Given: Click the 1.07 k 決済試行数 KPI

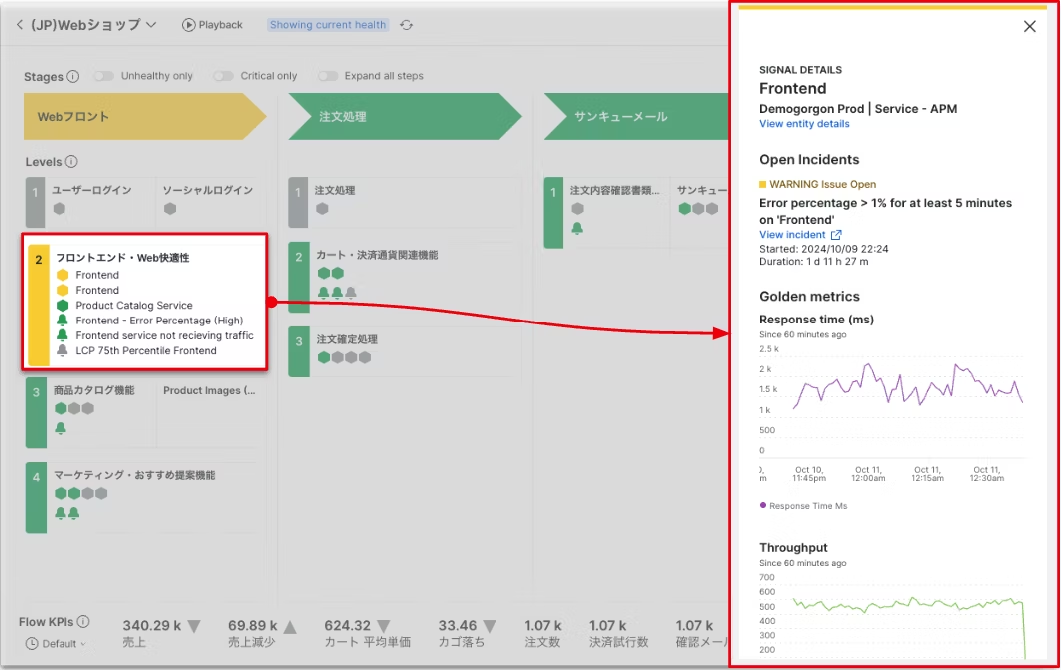Looking at the screenshot, I should tap(618, 633).
